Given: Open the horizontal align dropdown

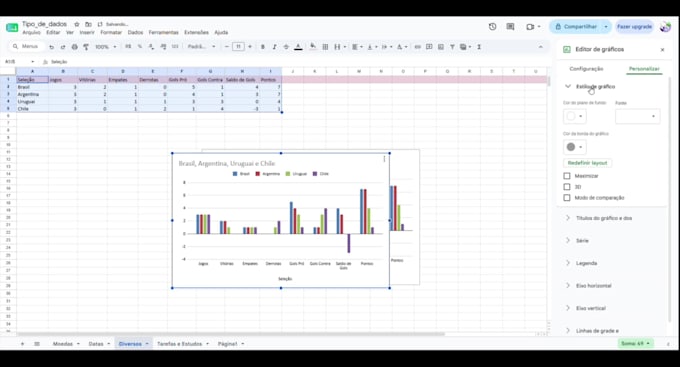Looking at the screenshot, I should (x=357, y=47).
